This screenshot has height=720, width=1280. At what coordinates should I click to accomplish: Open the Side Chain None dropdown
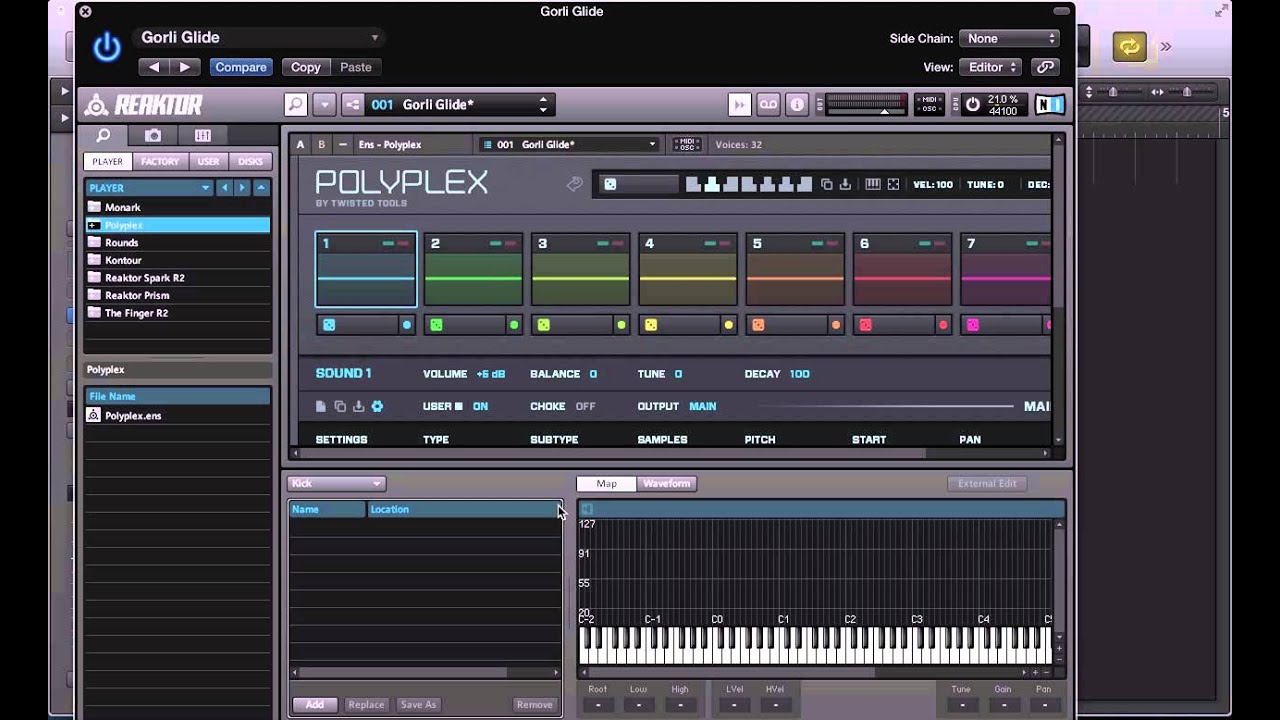[1009, 38]
